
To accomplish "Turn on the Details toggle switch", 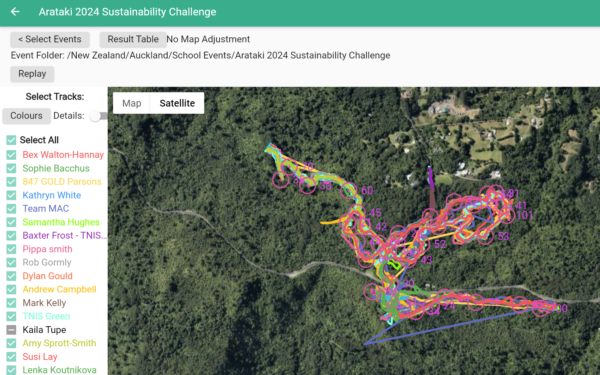I will (x=98, y=116).
